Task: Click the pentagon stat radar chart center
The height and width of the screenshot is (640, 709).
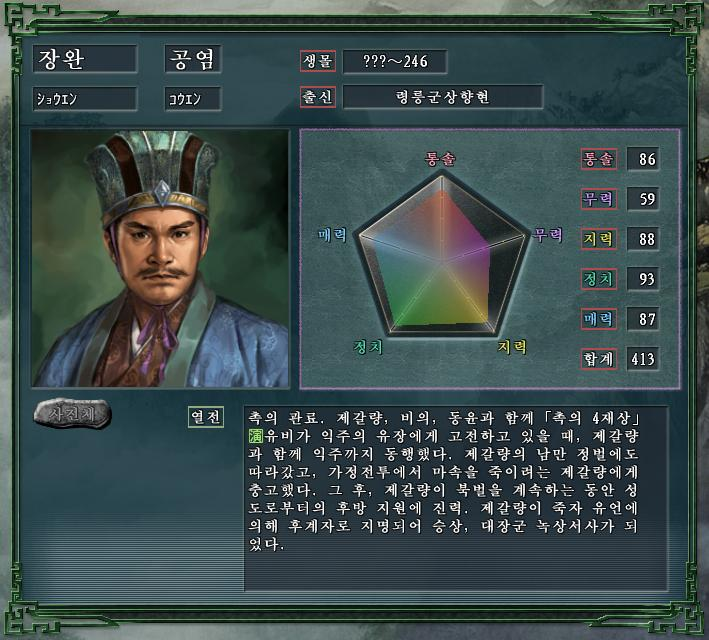Action: pyautogui.click(x=443, y=261)
